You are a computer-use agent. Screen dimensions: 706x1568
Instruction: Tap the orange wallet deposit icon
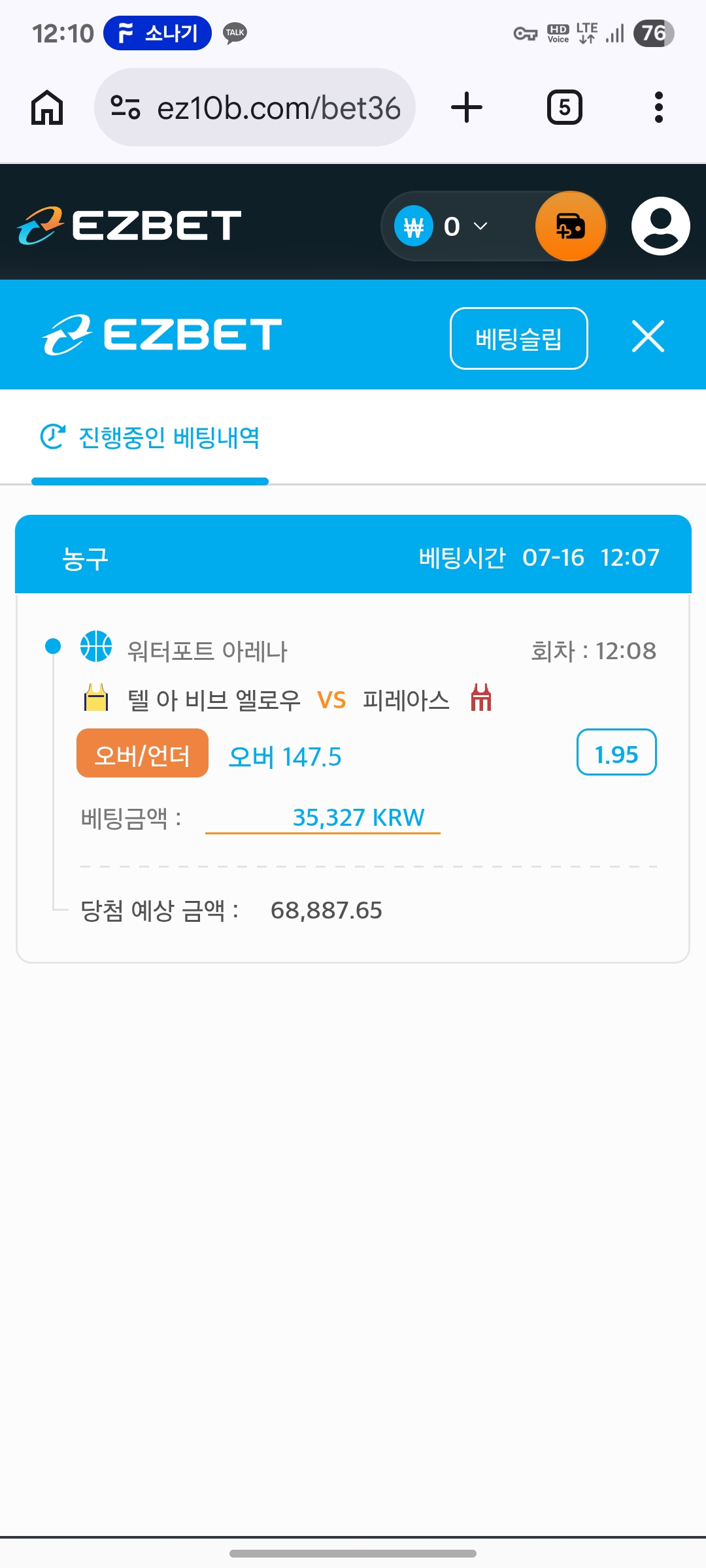coord(571,226)
